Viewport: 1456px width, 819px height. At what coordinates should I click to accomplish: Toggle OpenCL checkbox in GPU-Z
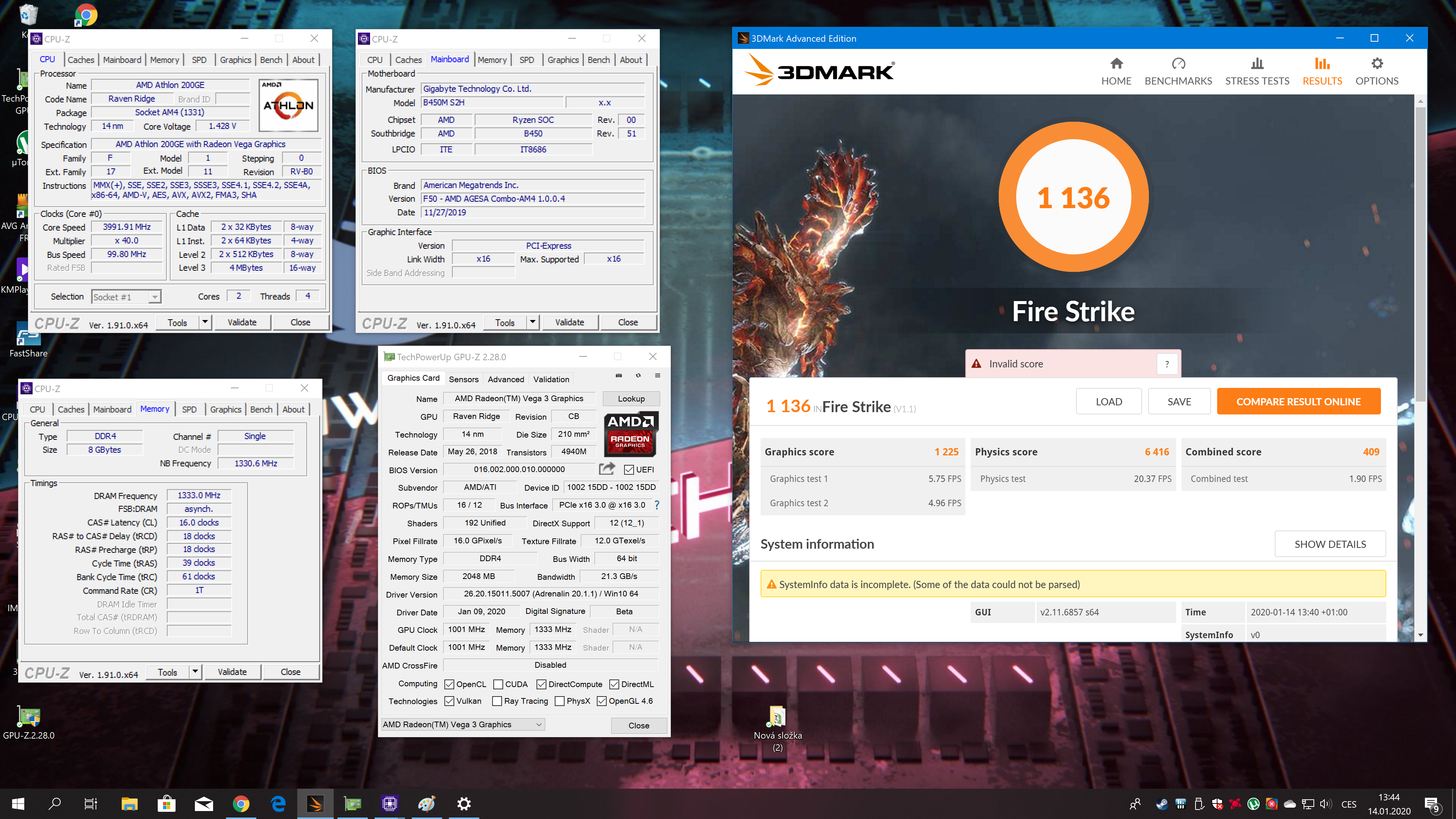pos(449,684)
